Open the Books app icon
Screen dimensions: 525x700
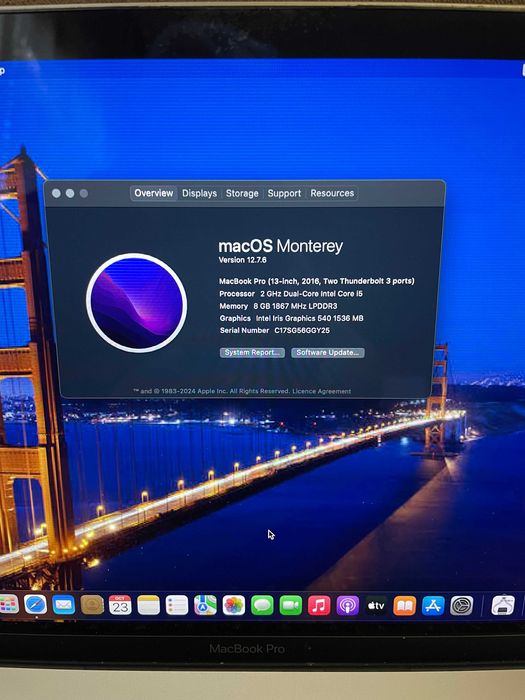pyautogui.click(x=404, y=605)
